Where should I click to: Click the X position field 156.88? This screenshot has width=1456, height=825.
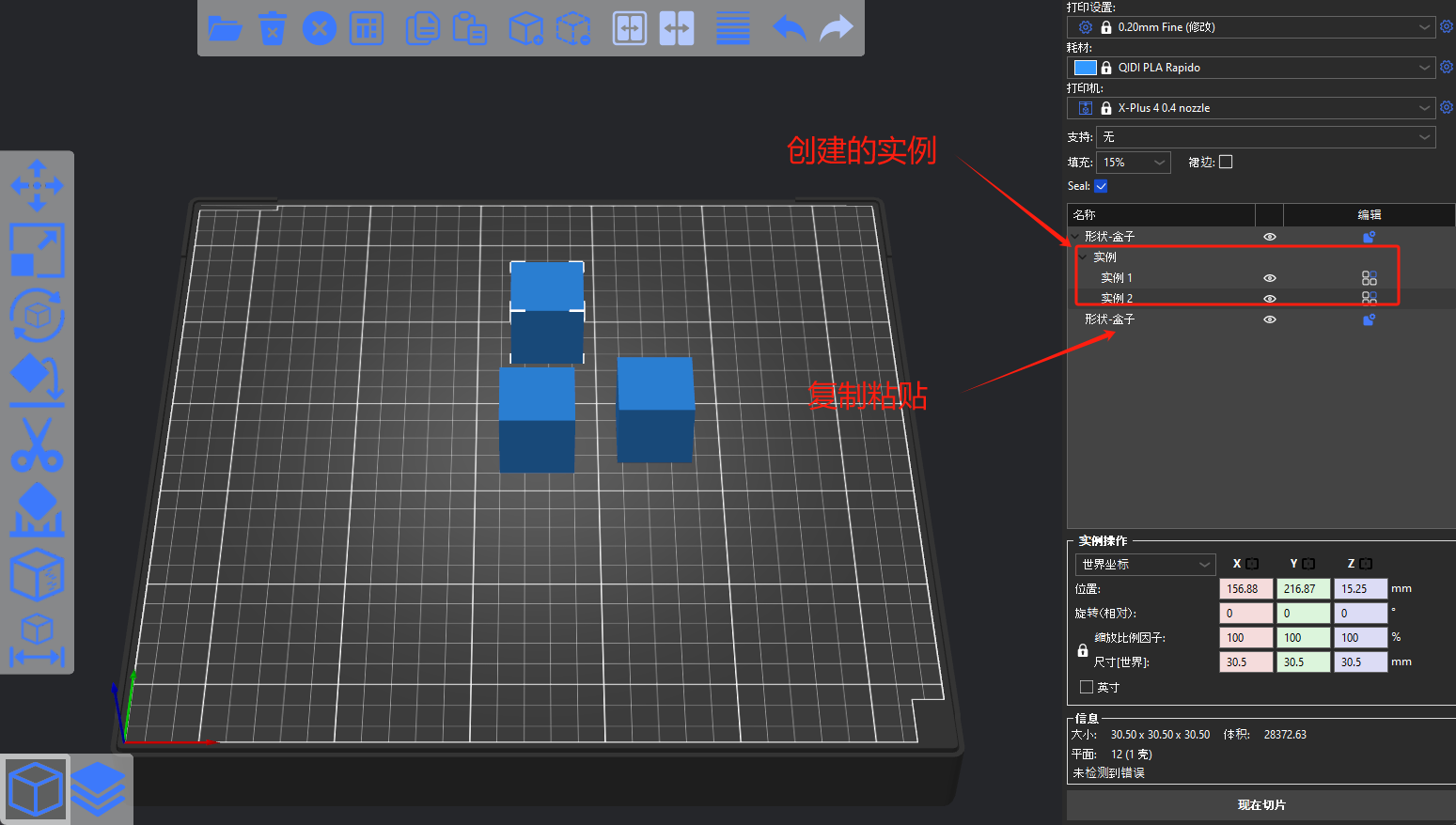1245,588
